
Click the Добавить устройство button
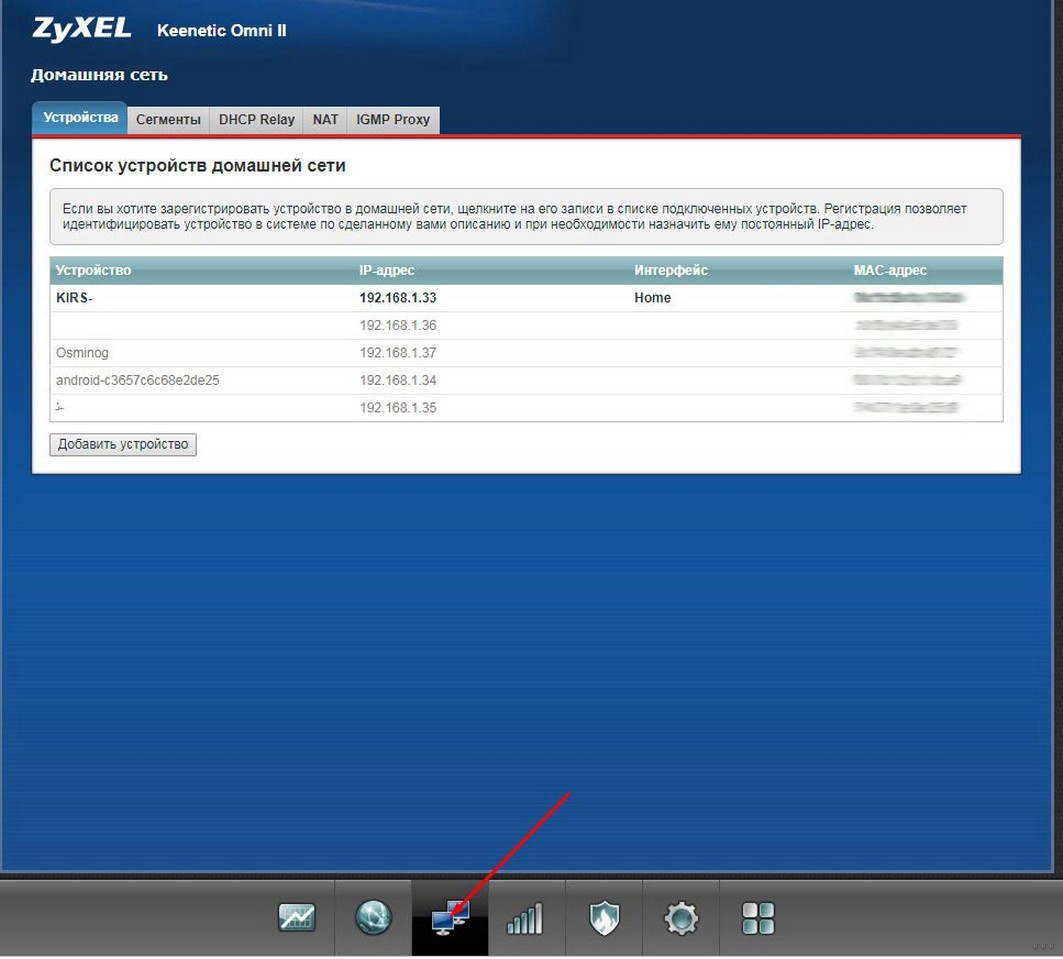123,445
